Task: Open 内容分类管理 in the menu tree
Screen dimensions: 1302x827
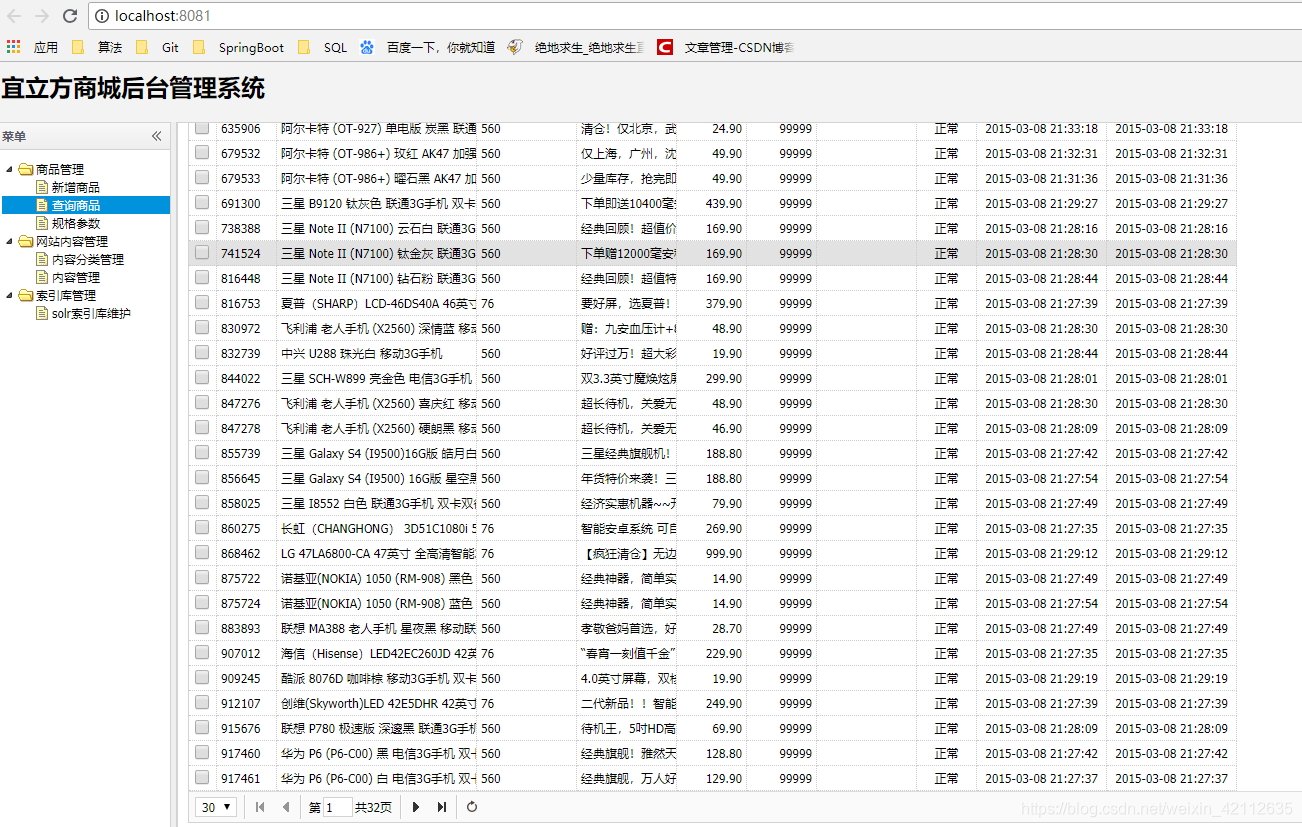Action: 88,259
